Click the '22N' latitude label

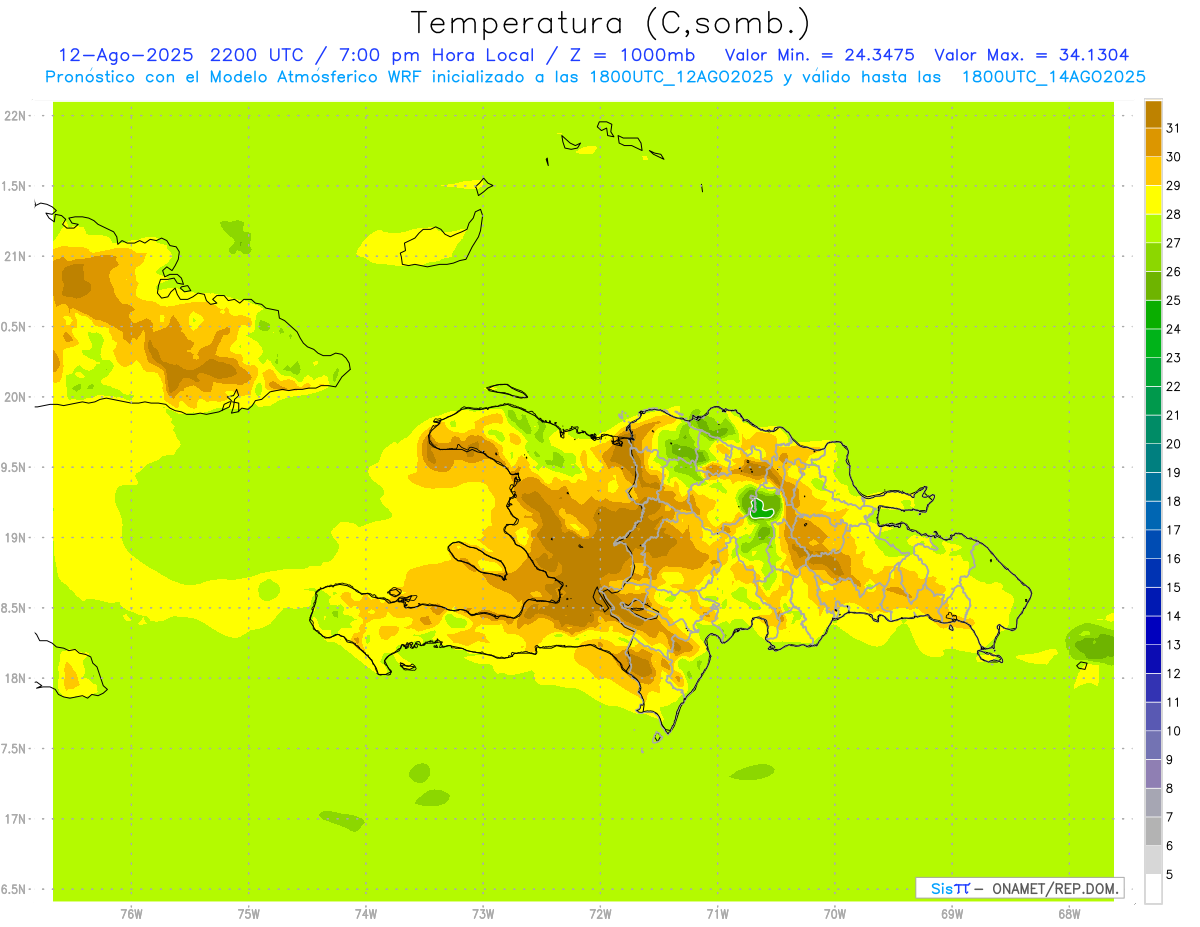(16, 116)
